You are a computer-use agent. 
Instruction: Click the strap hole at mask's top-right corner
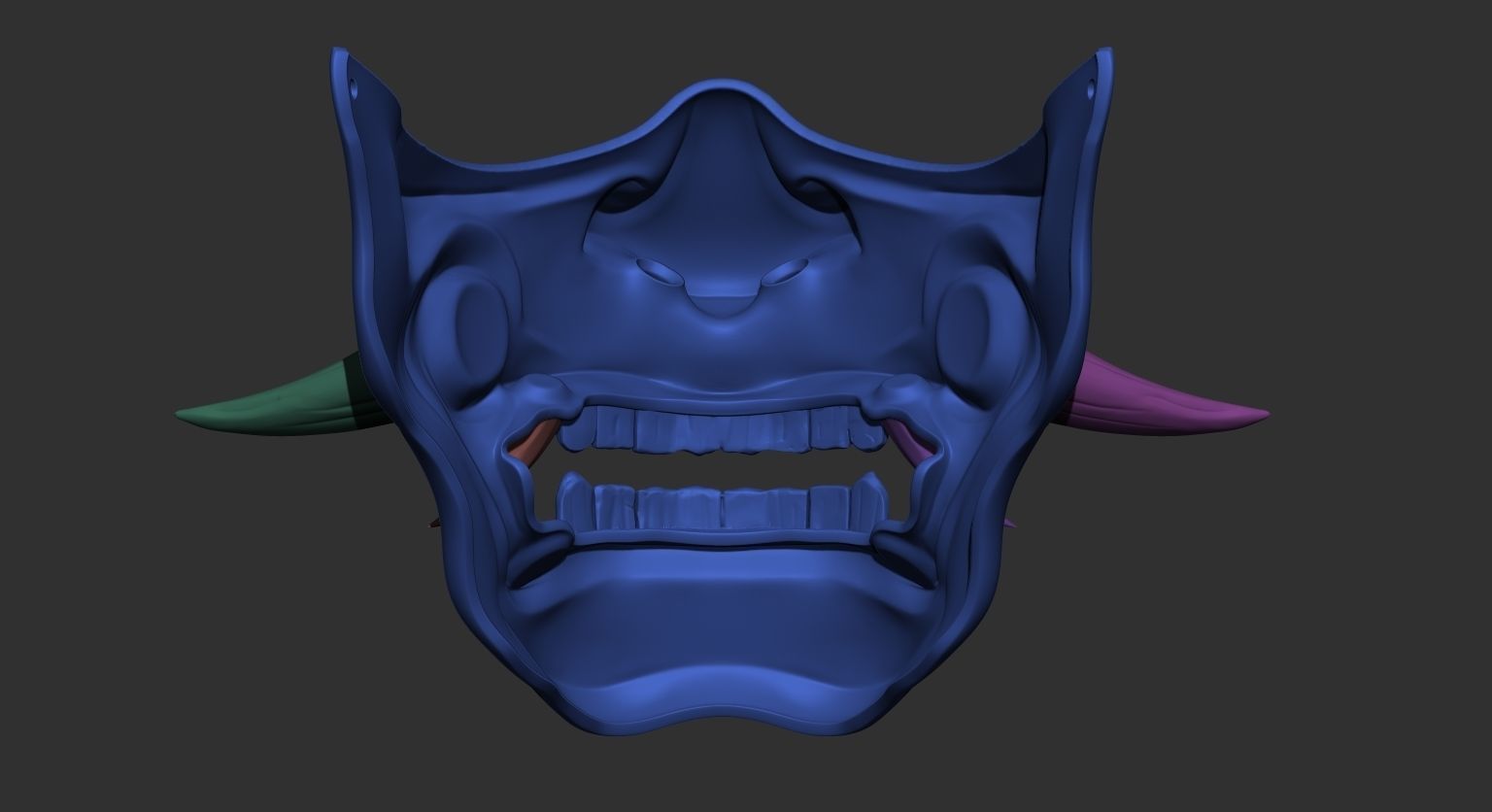pyautogui.click(x=1090, y=88)
